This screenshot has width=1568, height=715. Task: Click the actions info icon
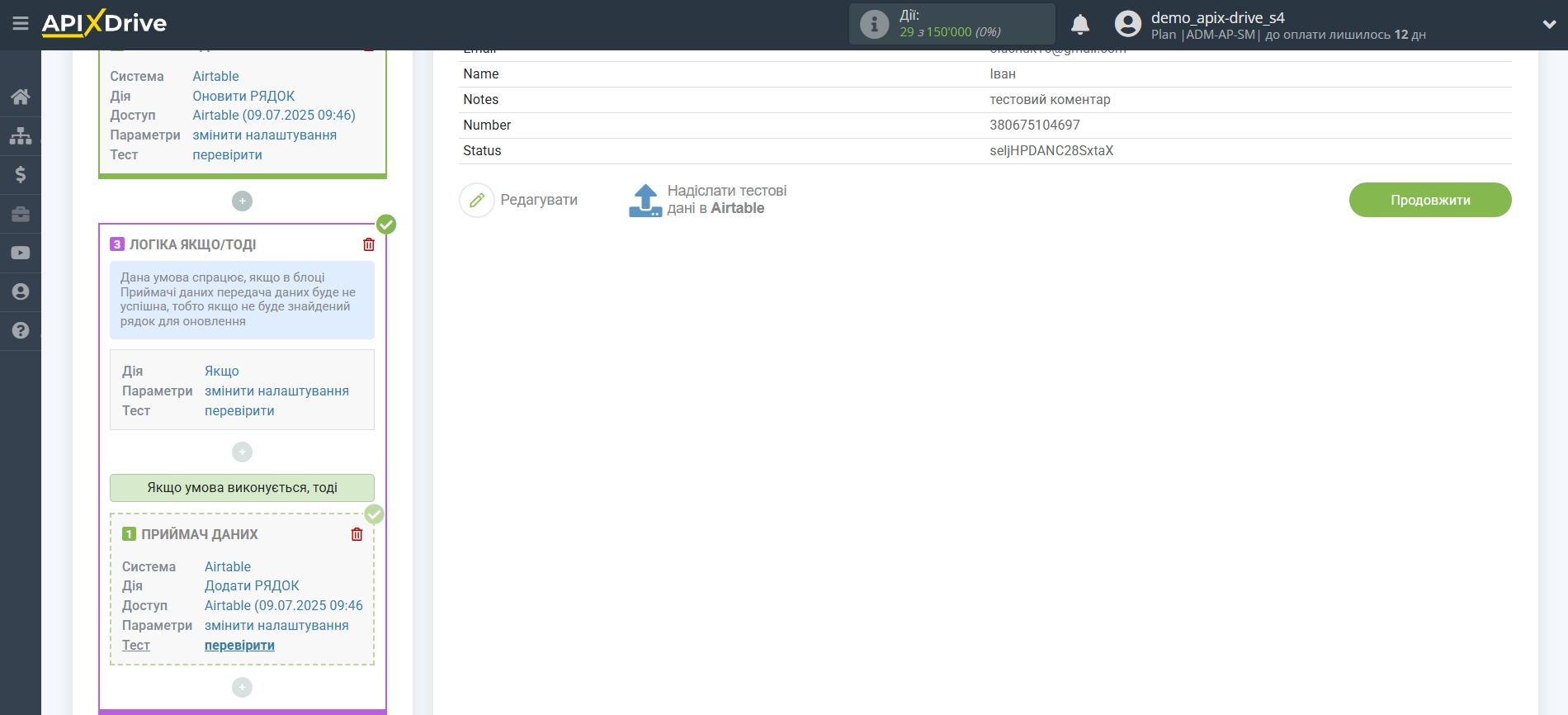click(874, 24)
